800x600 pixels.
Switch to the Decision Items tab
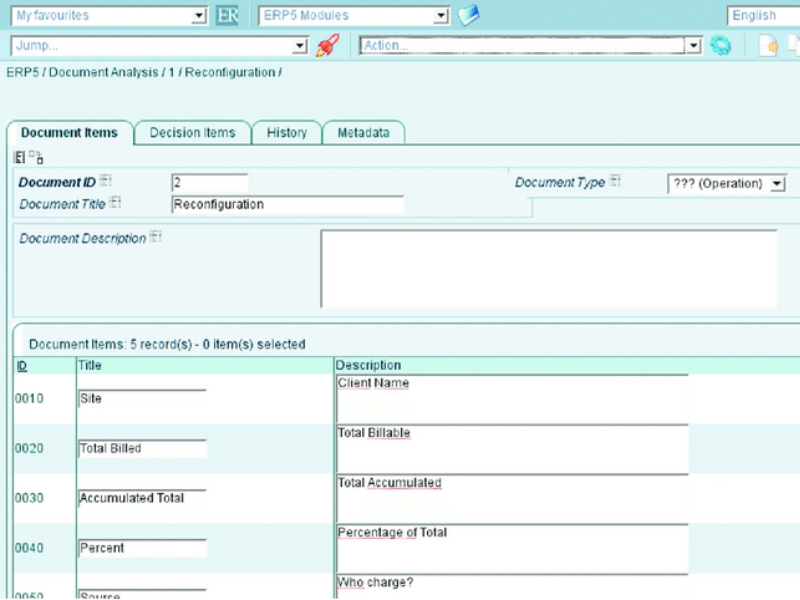(193, 132)
